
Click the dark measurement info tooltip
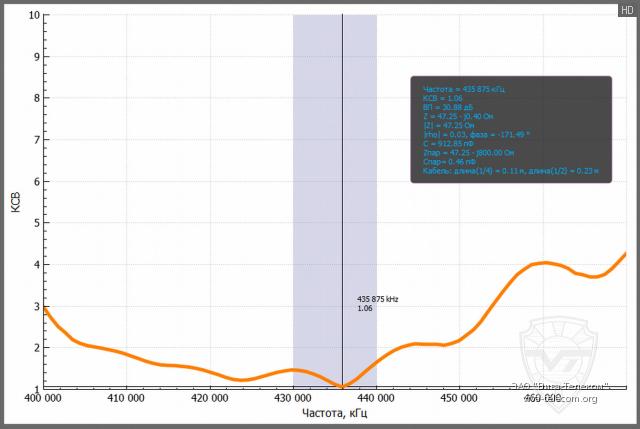510,130
